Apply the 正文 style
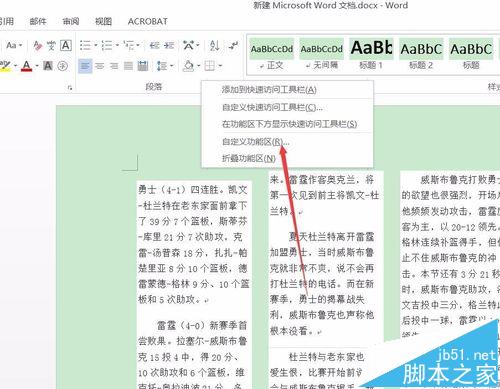The height and width of the screenshot is (389, 500). pyautogui.click(x=272, y=55)
